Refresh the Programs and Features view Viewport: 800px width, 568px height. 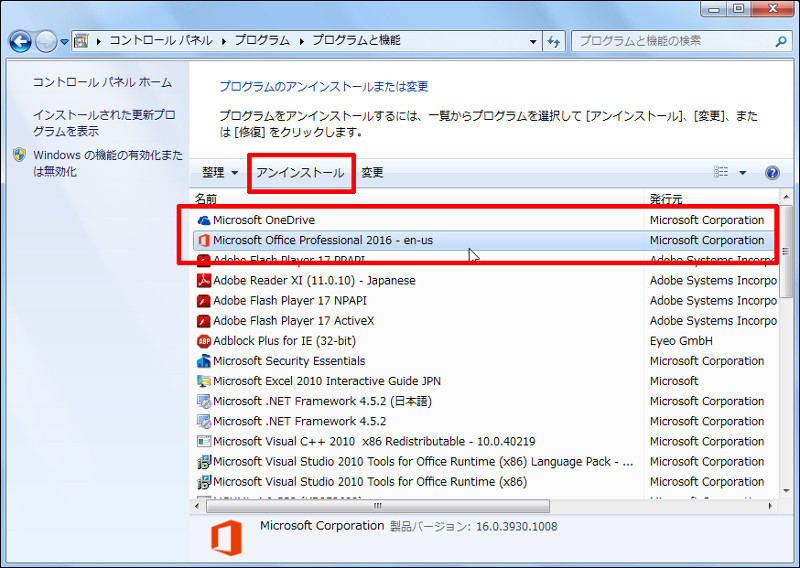pos(554,41)
